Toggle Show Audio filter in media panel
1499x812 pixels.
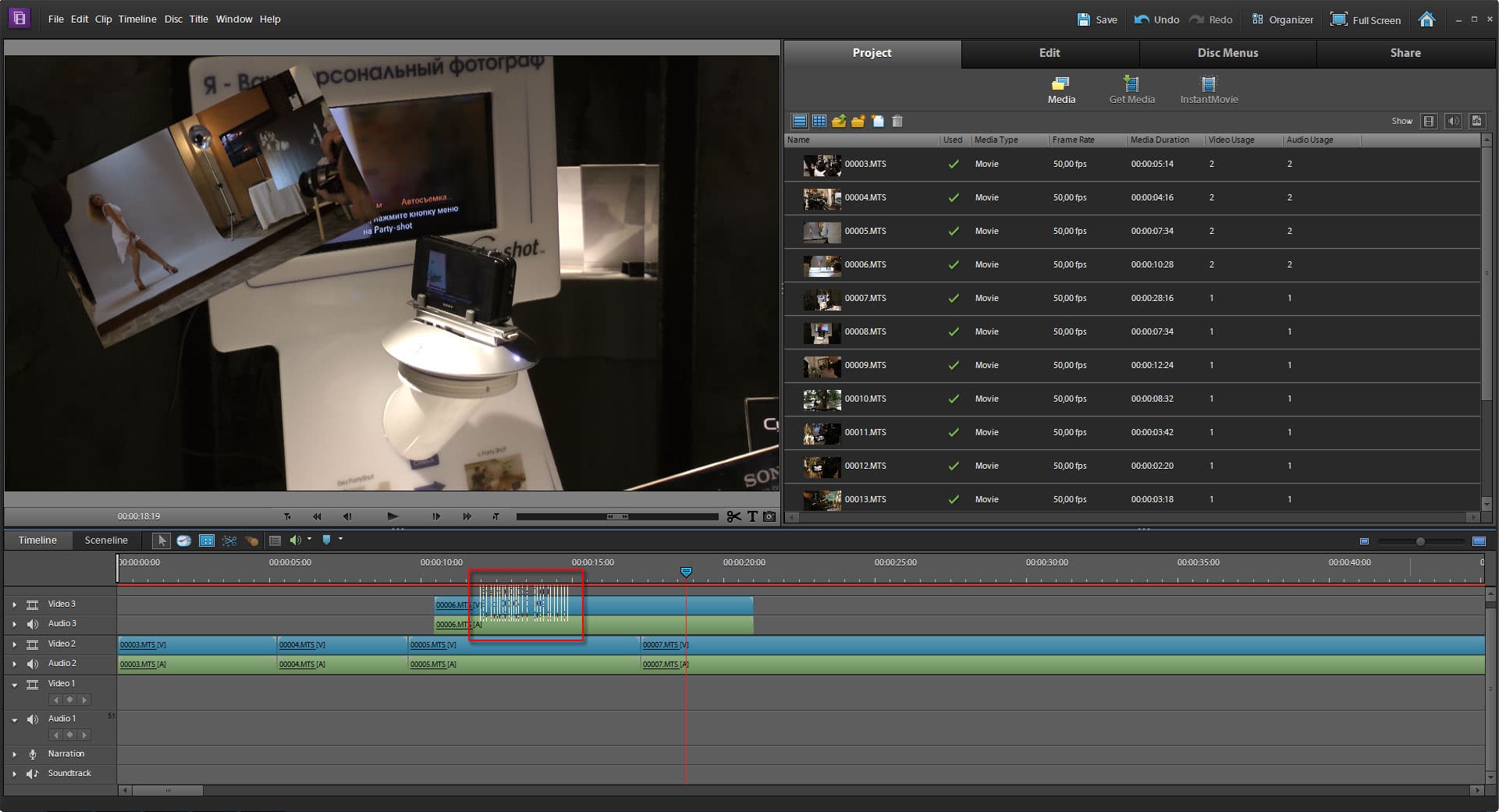[1453, 121]
